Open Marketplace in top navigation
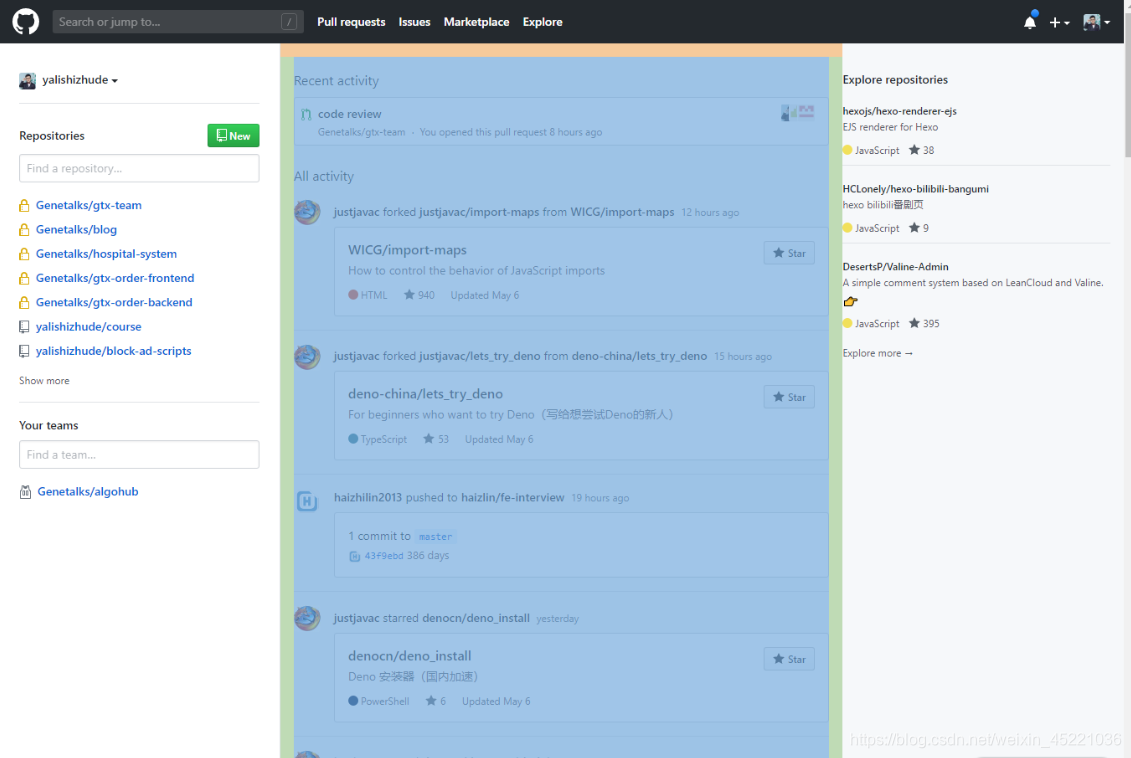 (x=476, y=22)
